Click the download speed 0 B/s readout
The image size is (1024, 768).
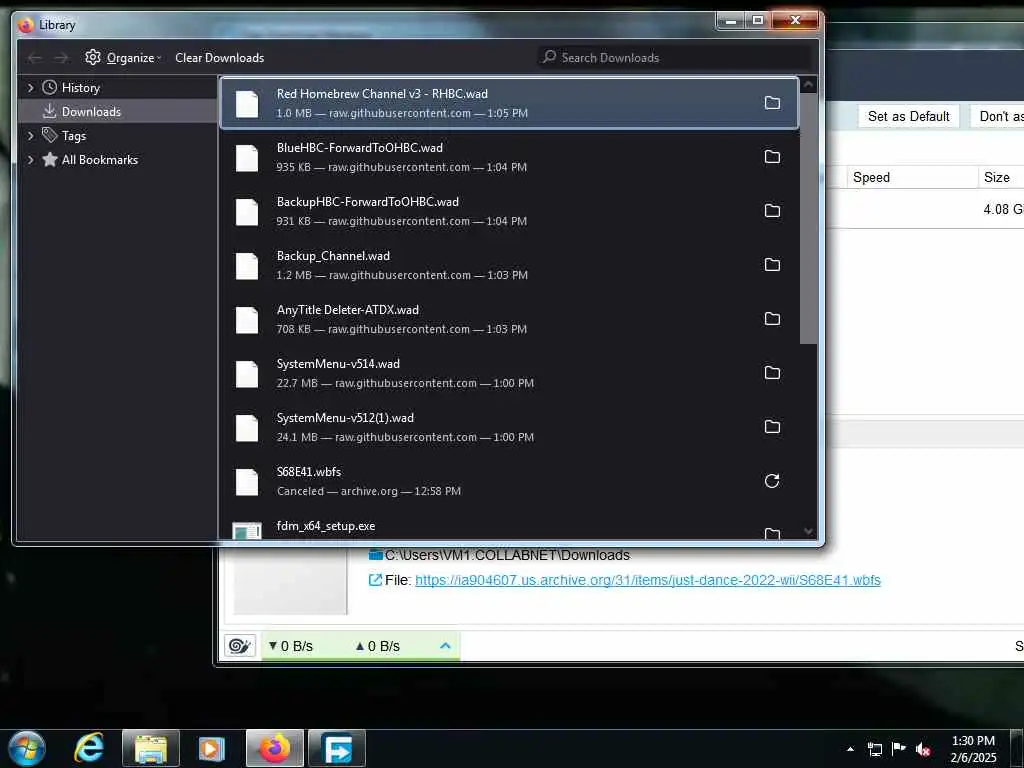(x=291, y=646)
